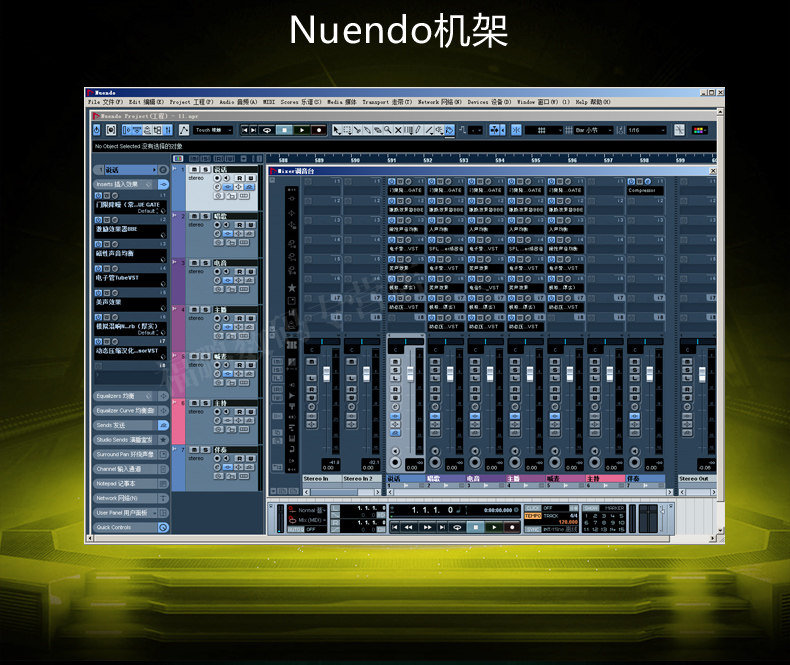Select the 伴奏 channel label in mixer

coord(646,479)
